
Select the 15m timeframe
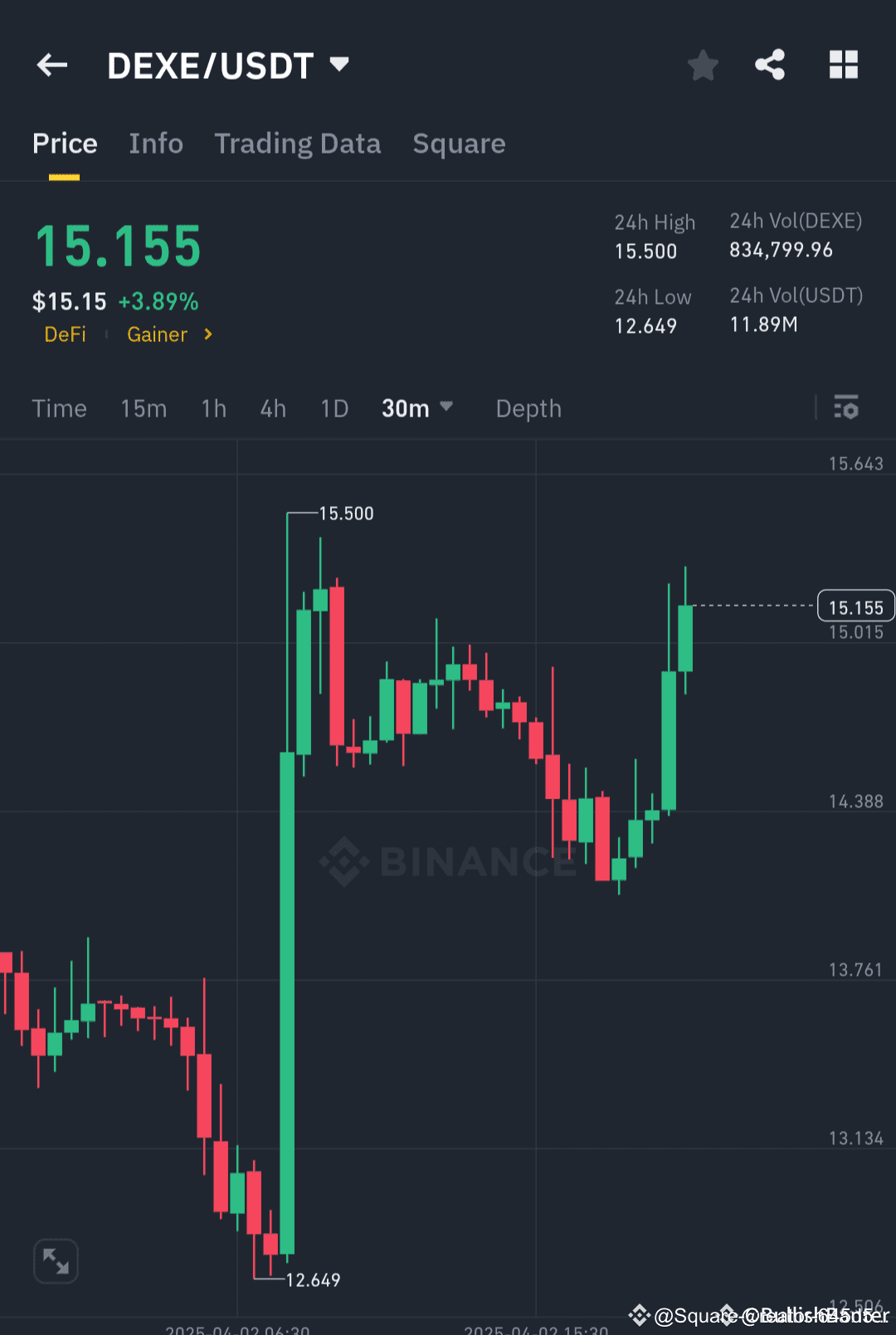tap(143, 408)
